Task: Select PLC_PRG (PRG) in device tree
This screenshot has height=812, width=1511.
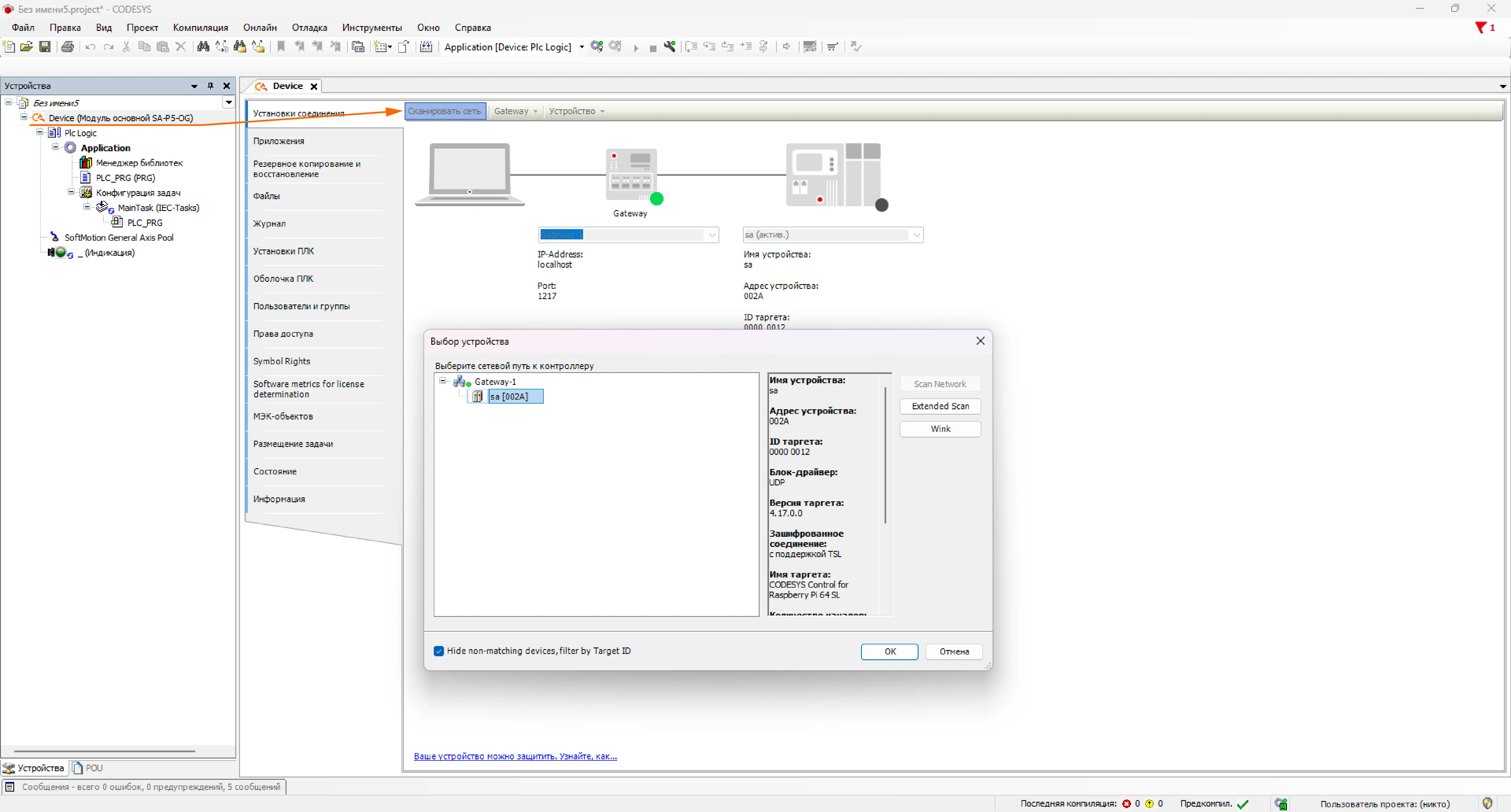Action: click(126, 178)
